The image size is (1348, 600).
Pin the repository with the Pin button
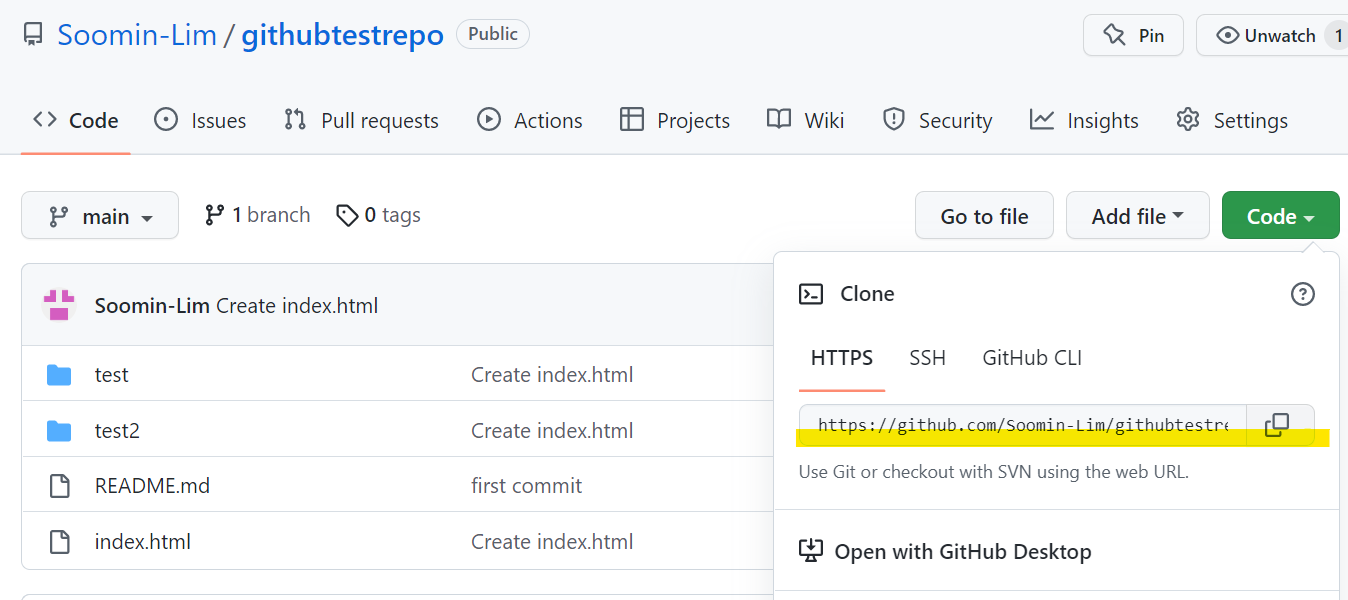pos(1133,35)
